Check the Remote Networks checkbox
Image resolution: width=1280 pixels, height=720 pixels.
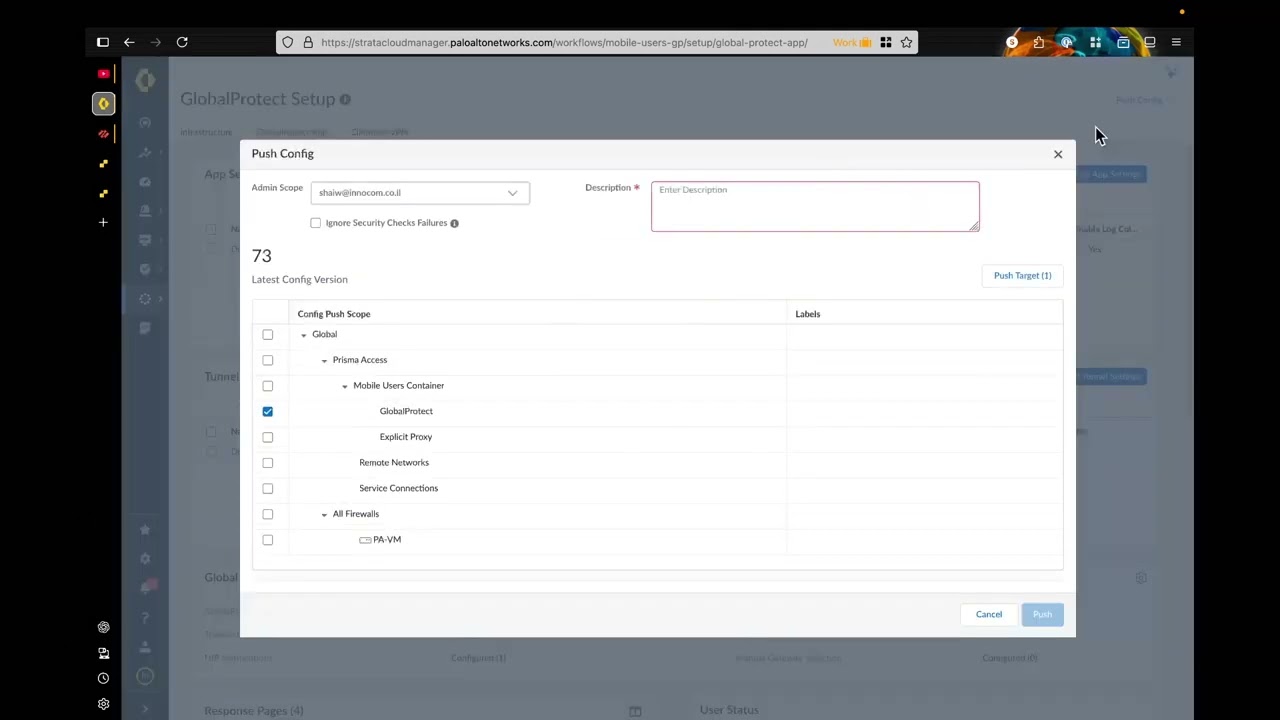click(267, 463)
